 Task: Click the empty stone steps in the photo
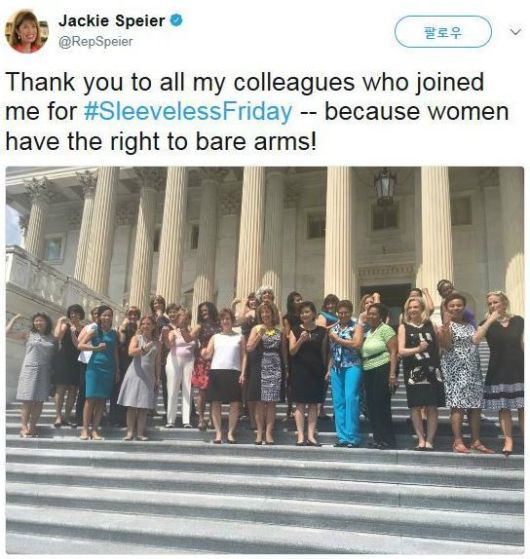pyautogui.click(x=265, y=503)
